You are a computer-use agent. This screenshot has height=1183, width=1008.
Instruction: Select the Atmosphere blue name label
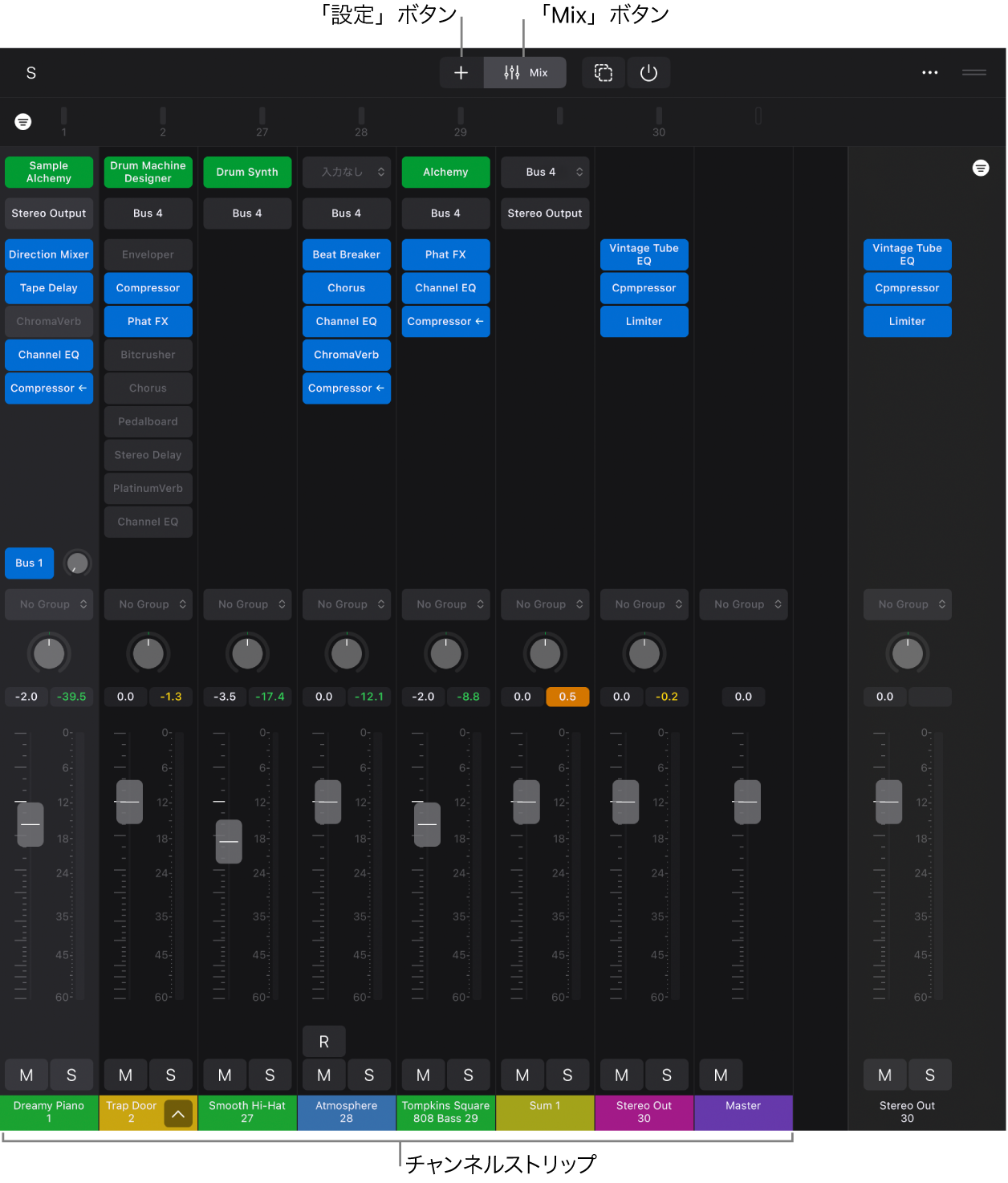(347, 1112)
